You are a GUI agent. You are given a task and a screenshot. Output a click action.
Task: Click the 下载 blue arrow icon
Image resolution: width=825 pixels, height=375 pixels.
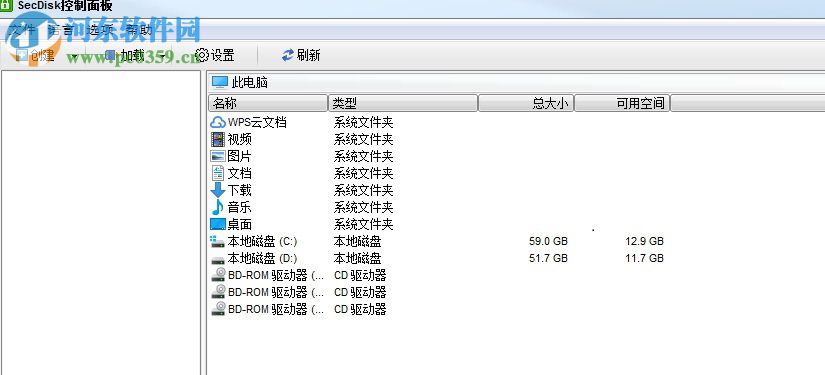(x=218, y=190)
